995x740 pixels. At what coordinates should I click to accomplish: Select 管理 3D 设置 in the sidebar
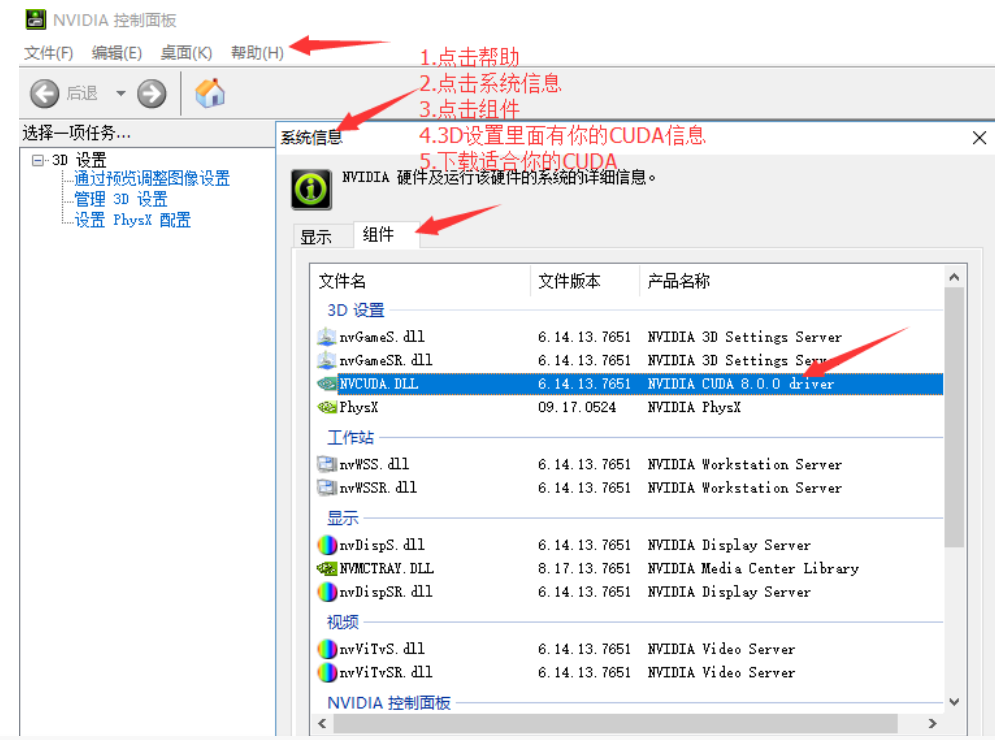[122, 198]
